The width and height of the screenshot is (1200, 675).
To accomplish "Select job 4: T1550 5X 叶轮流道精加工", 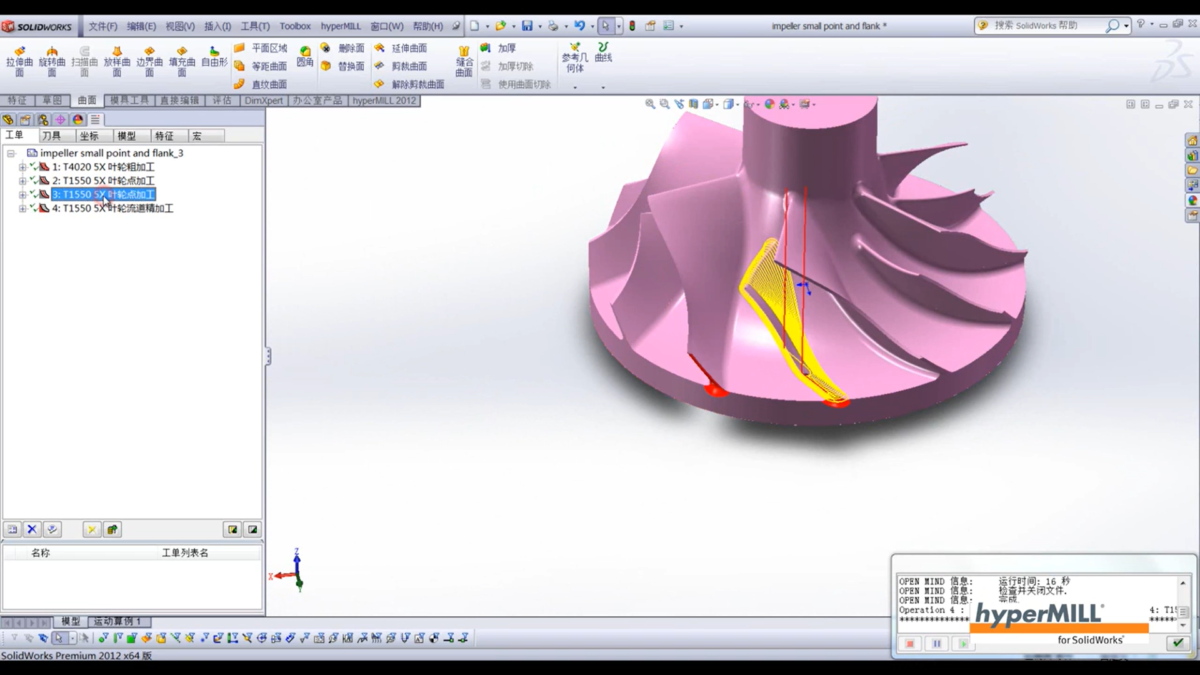I will (113, 209).
